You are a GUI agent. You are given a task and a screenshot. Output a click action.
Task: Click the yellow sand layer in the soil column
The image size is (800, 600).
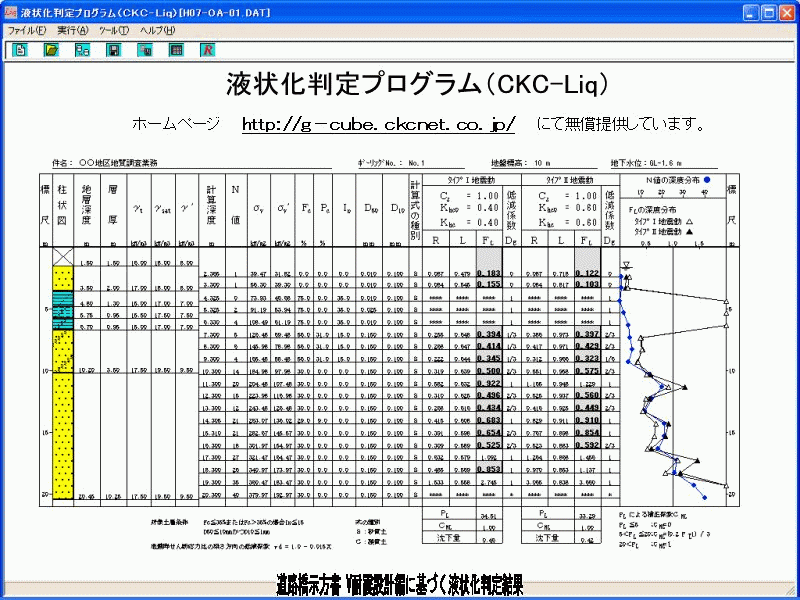63,420
